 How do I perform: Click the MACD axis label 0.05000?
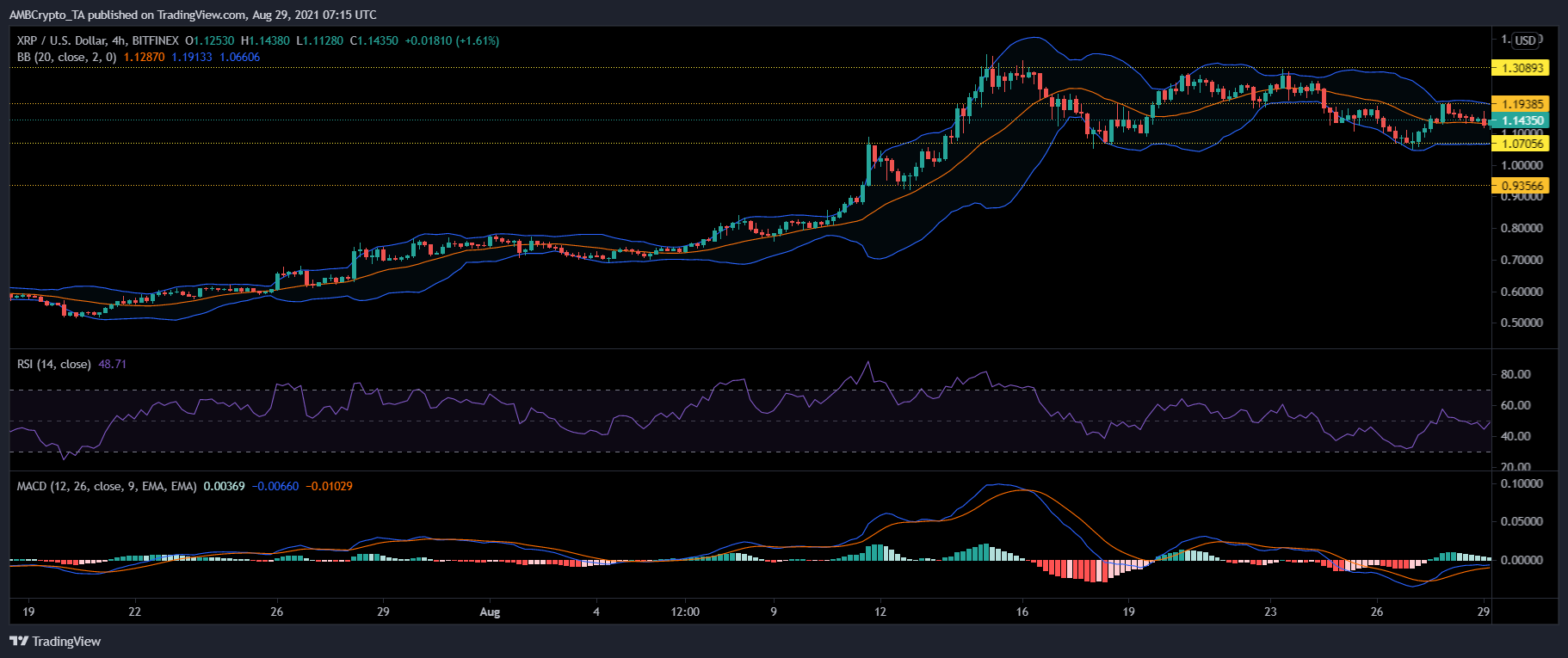1522,521
